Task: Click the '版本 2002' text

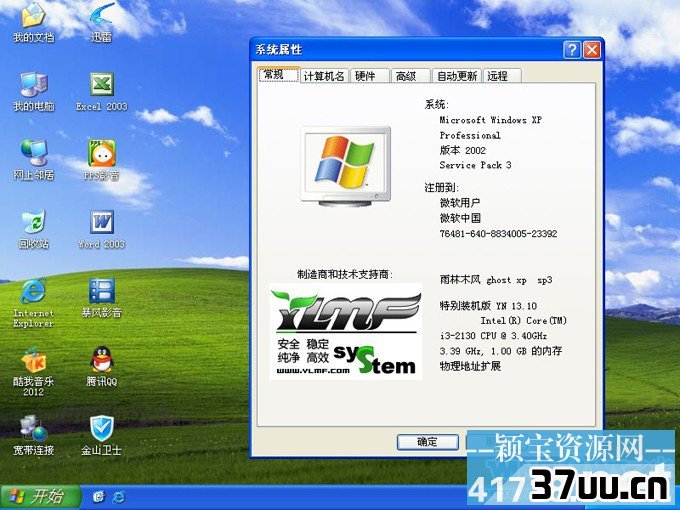Action: point(463,150)
